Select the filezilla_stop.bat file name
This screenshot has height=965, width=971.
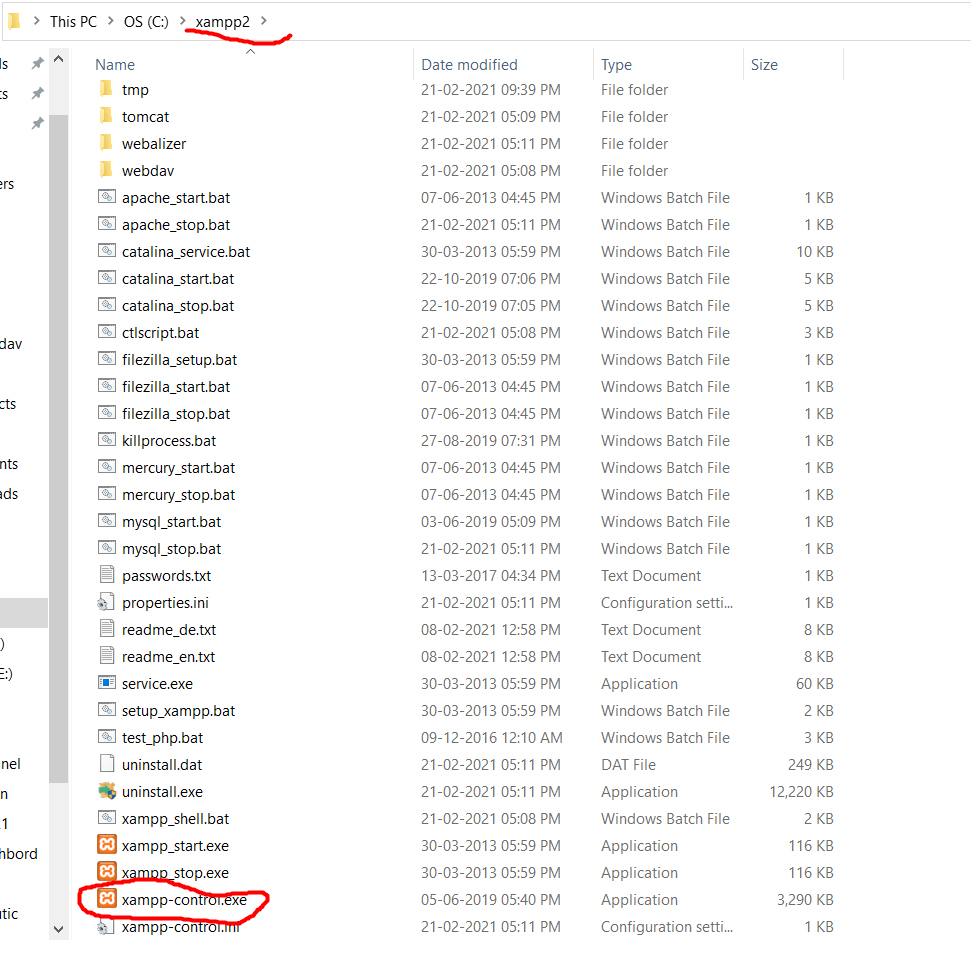(176, 413)
